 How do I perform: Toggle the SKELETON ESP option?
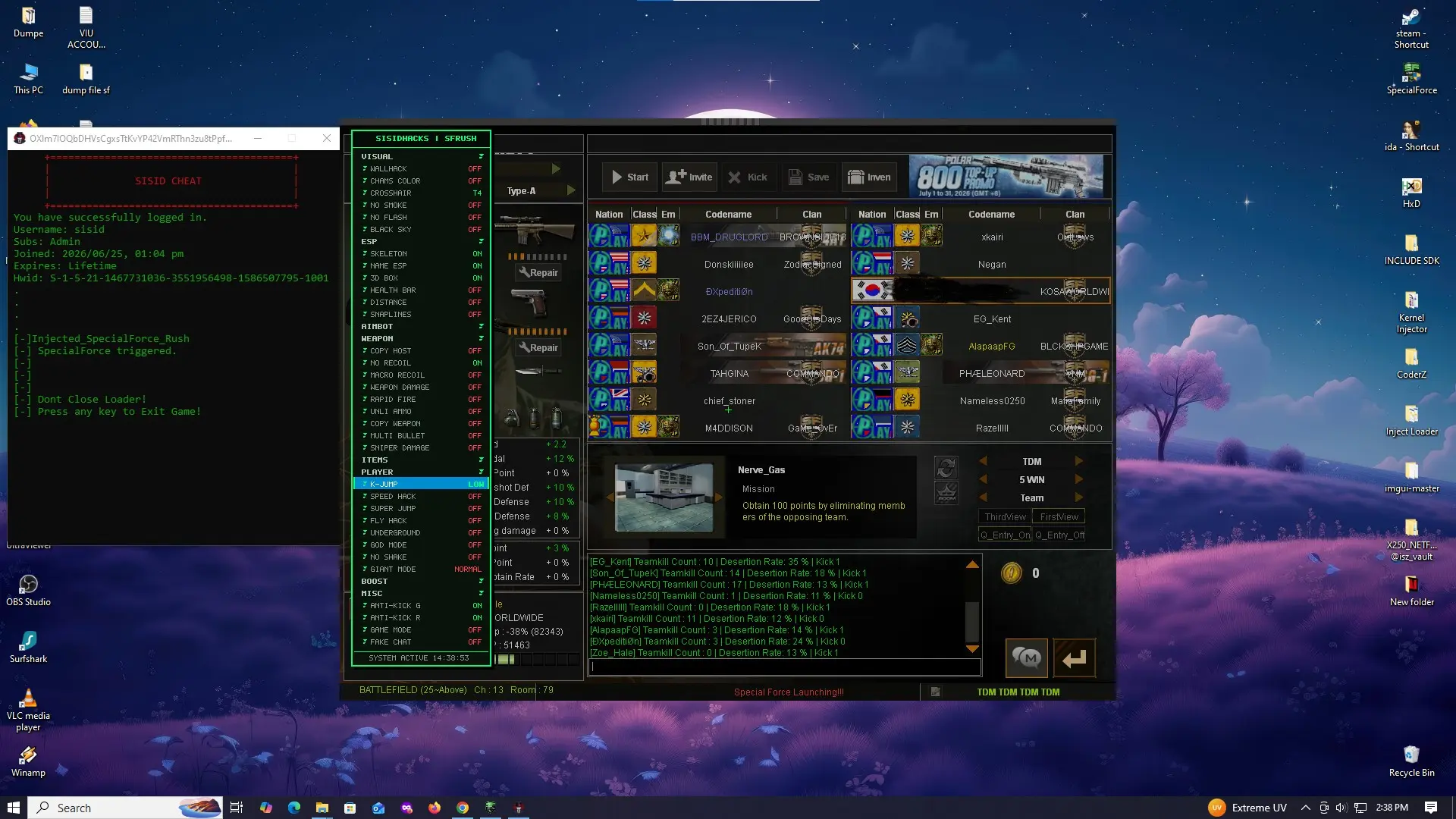pos(422,253)
